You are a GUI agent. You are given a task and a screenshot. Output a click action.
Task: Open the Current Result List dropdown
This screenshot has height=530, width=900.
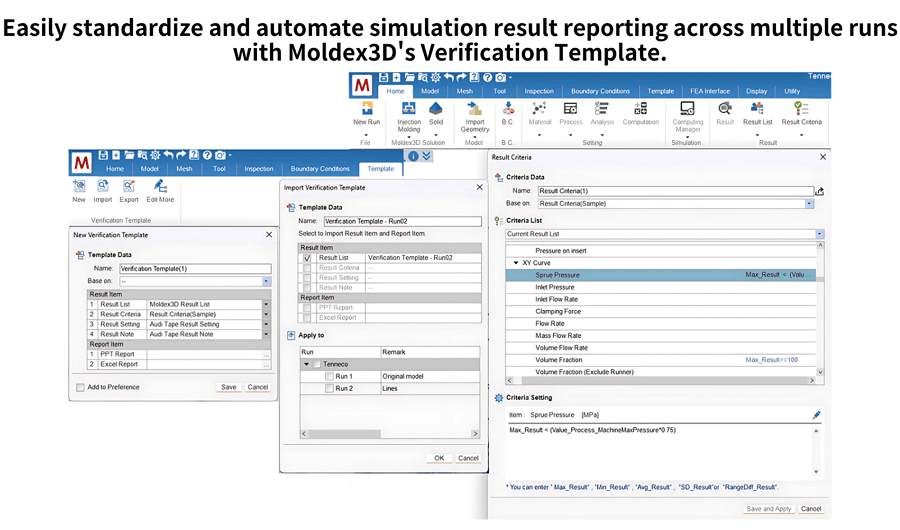point(819,234)
